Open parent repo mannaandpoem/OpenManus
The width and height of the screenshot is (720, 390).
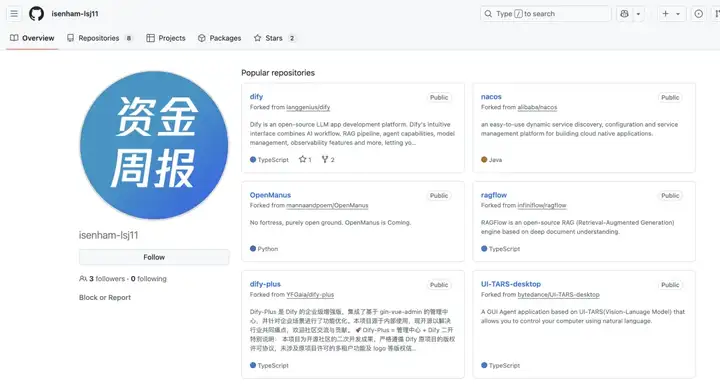click(327, 206)
